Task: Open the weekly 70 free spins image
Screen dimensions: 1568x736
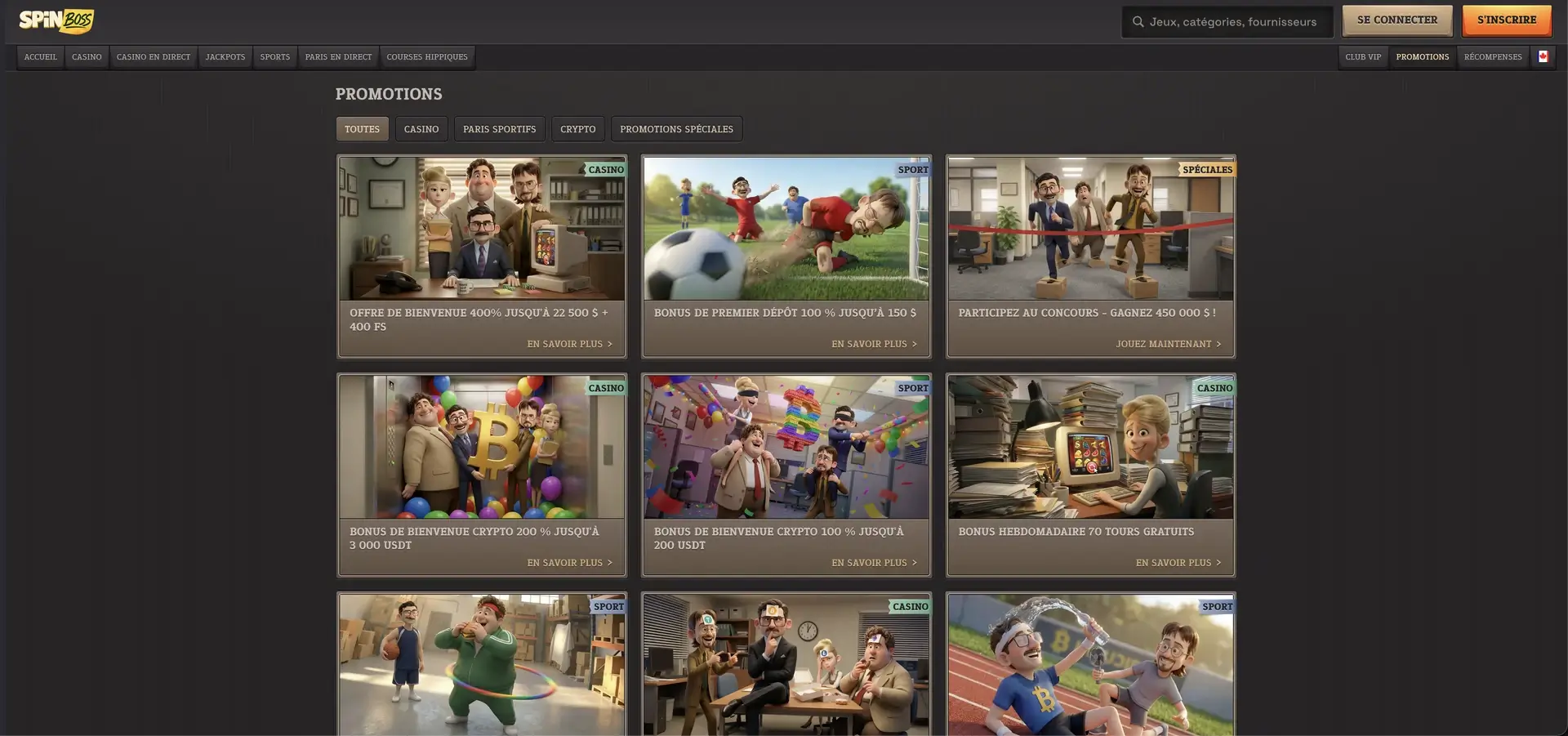Action: click(1091, 447)
